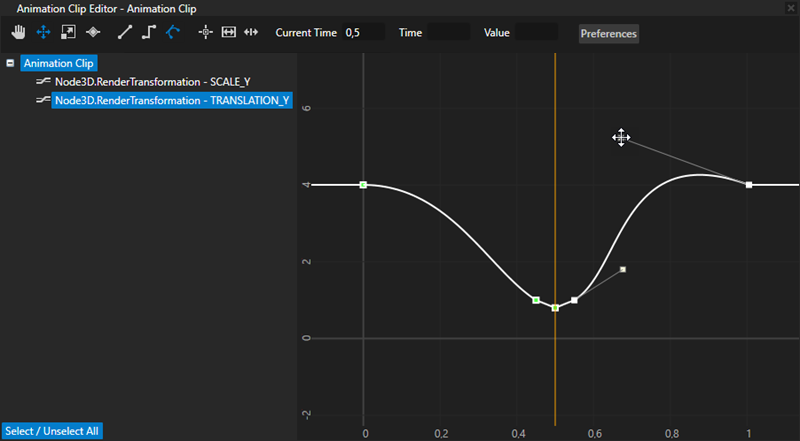This screenshot has height=441, width=800.
Task: Click the crosshair center view icon
Action: pyautogui.click(x=206, y=32)
